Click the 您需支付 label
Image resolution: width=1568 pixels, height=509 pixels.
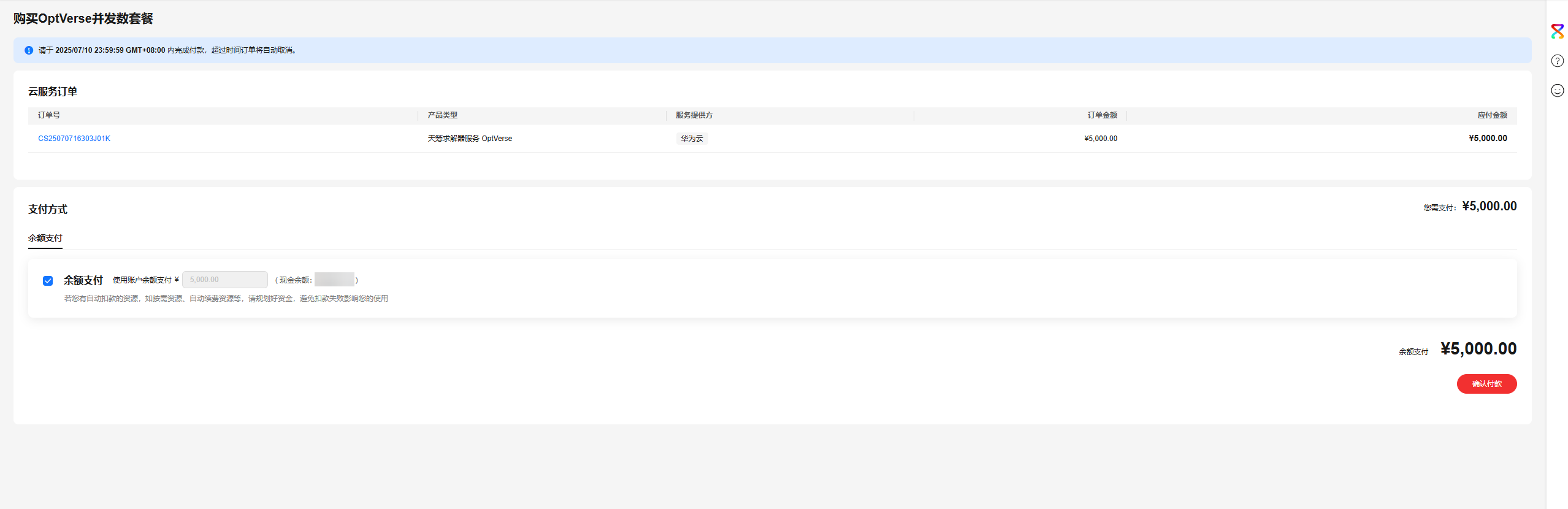tap(1439, 208)
